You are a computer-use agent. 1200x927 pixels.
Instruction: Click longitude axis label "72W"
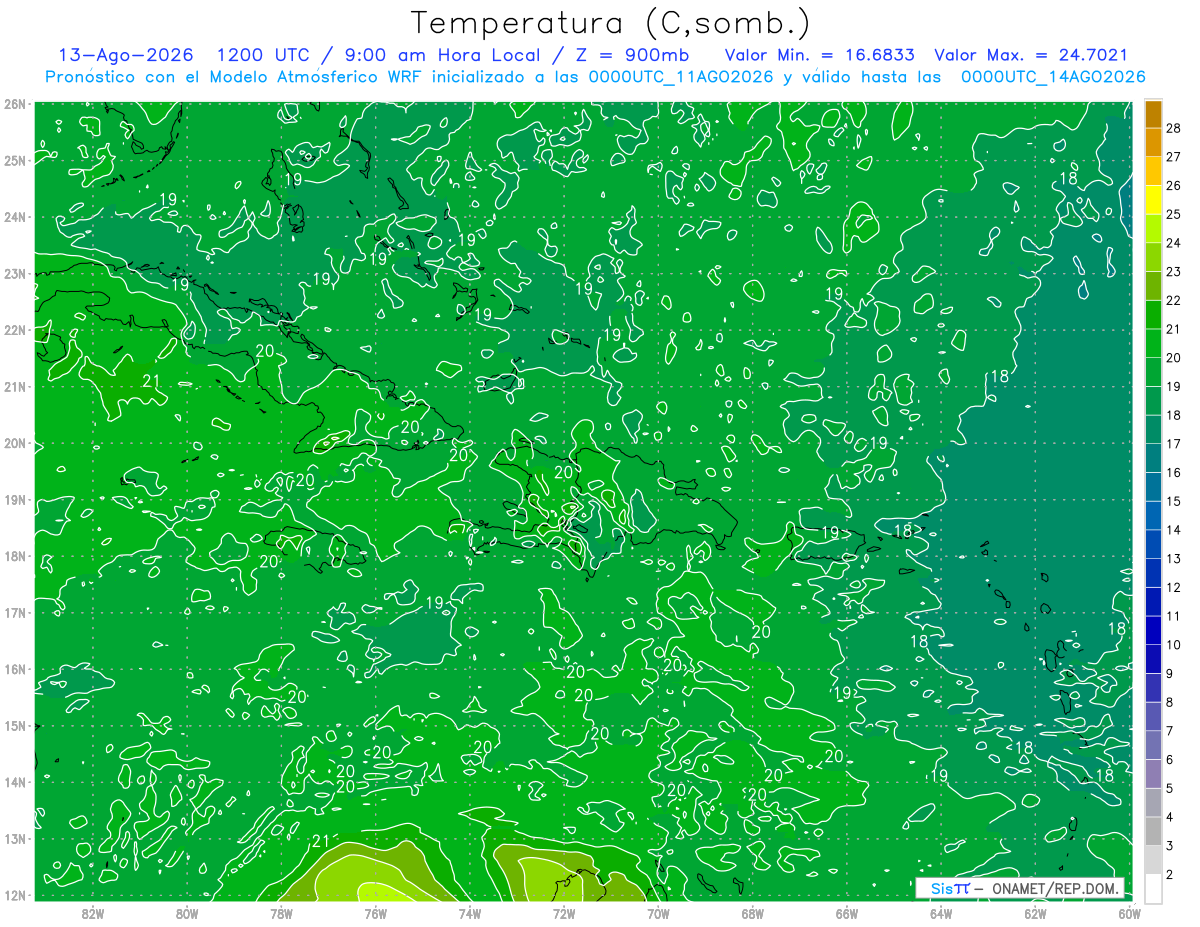pos(564,913)
